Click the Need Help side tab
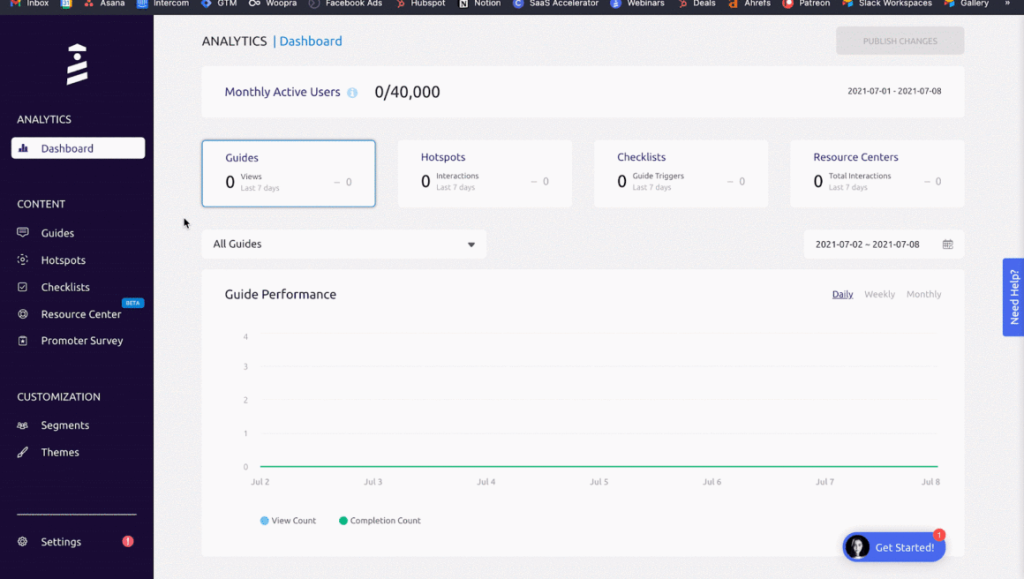 coord(1013,297)
